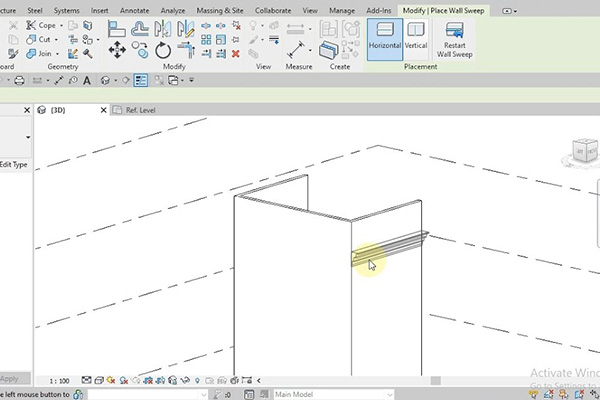The height and width of the screenshot is (400, 600).
Task: Select the Copy tool
Action: coord(140,50)
